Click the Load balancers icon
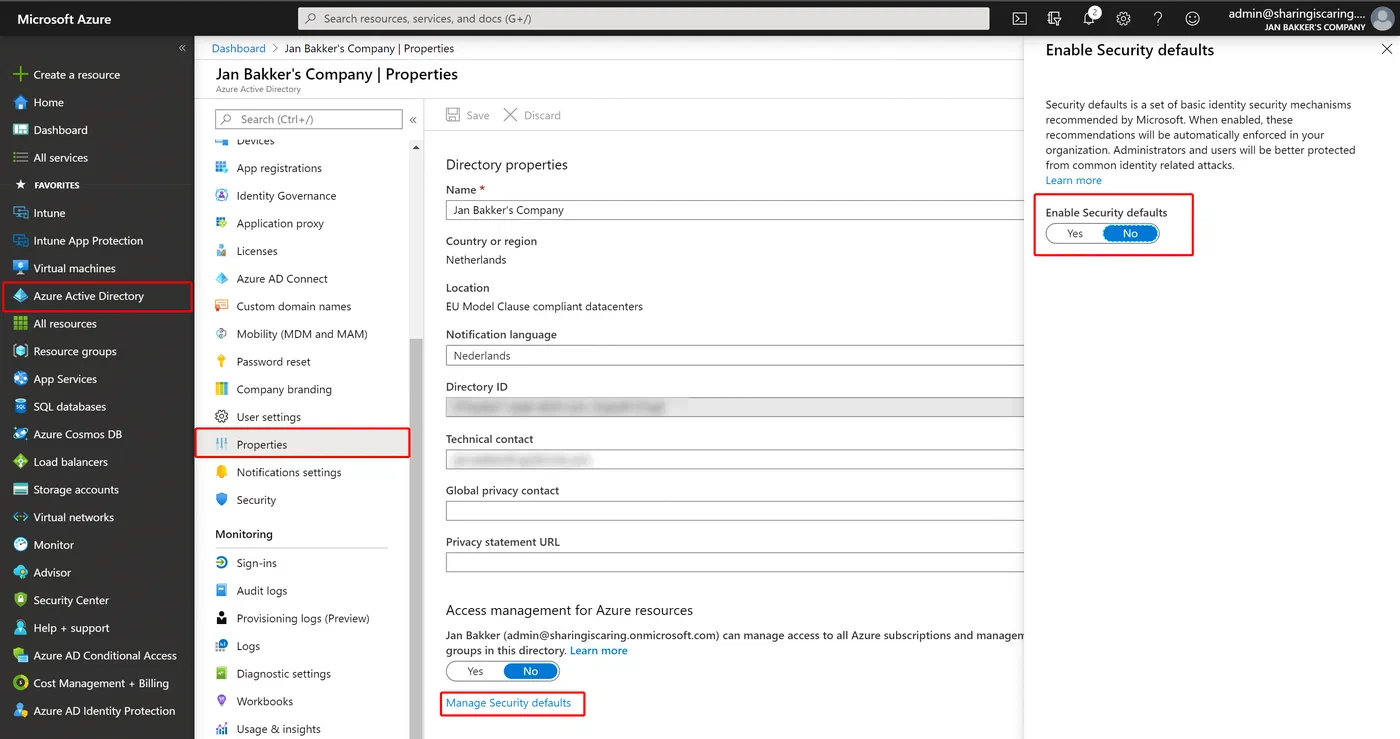Image resolution: width=1400 pixels, height=739 pixels. click(20, 462)
